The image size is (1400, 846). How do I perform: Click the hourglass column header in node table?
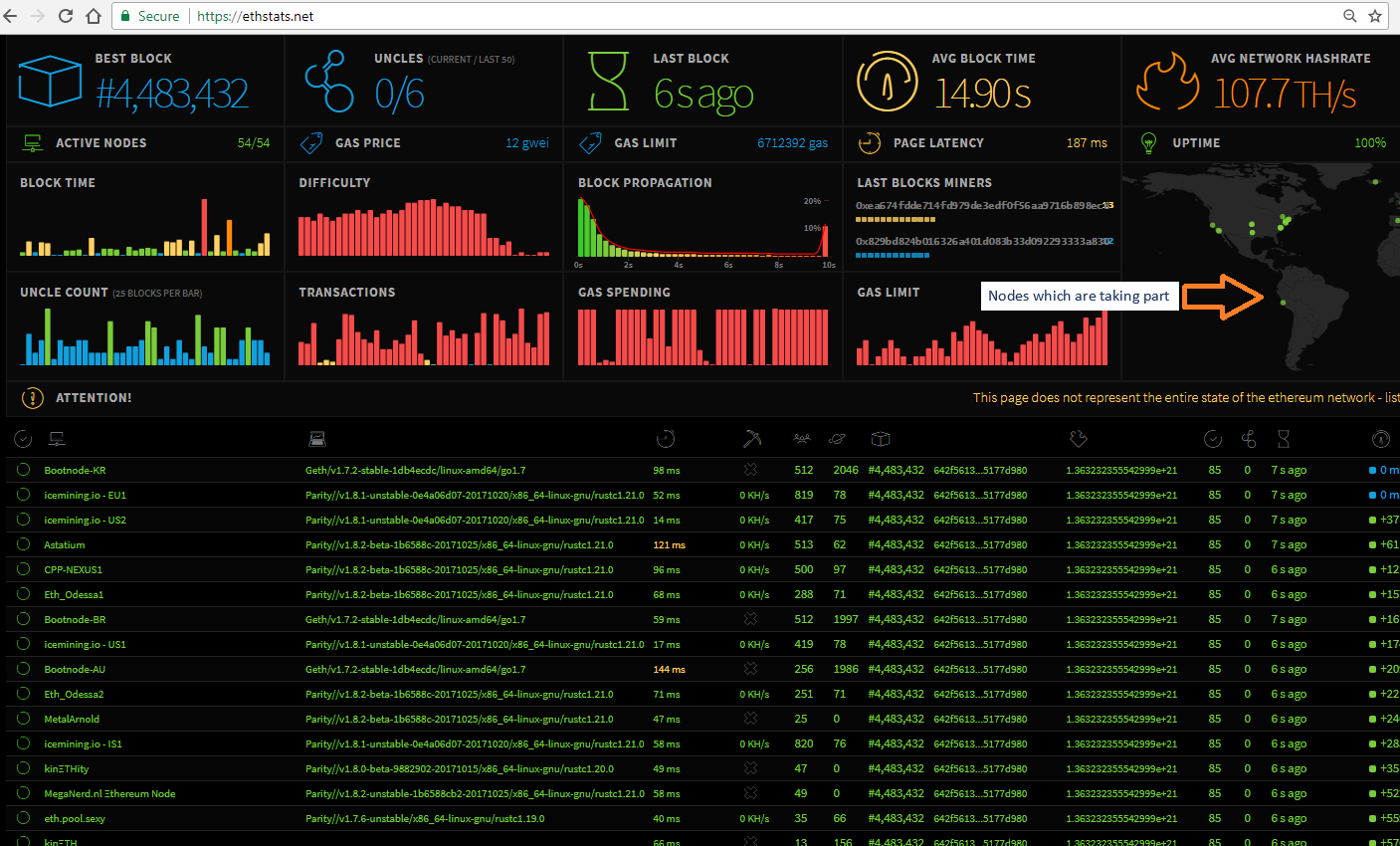1284,439
